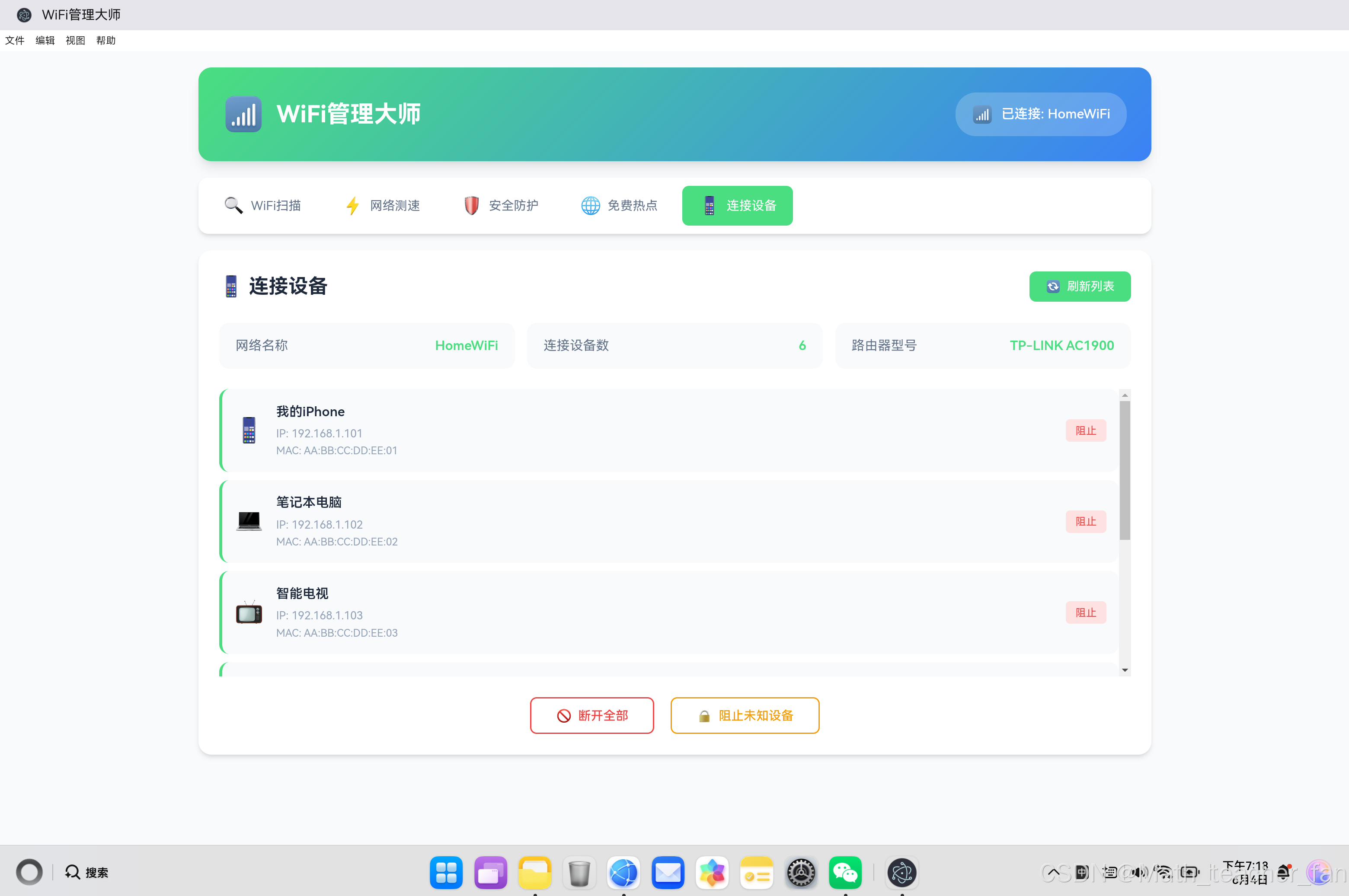The height and width of the screenshot is (896, 1349).
Task: Block the 笔记本电脑 device
Action: tap(1086, 521)
